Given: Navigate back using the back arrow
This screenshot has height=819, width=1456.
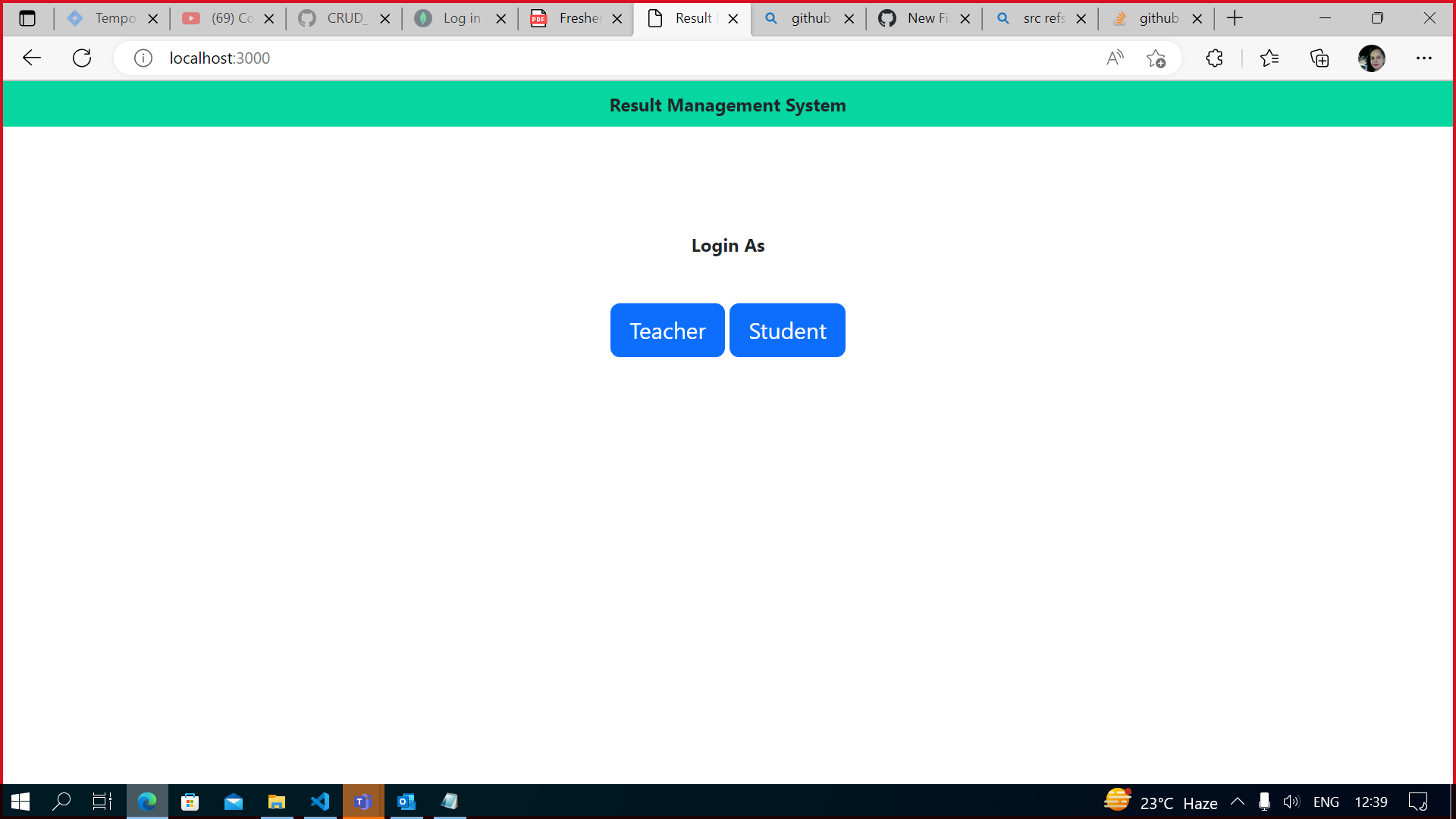Looking at the screenshot, I should click(31, 58).
